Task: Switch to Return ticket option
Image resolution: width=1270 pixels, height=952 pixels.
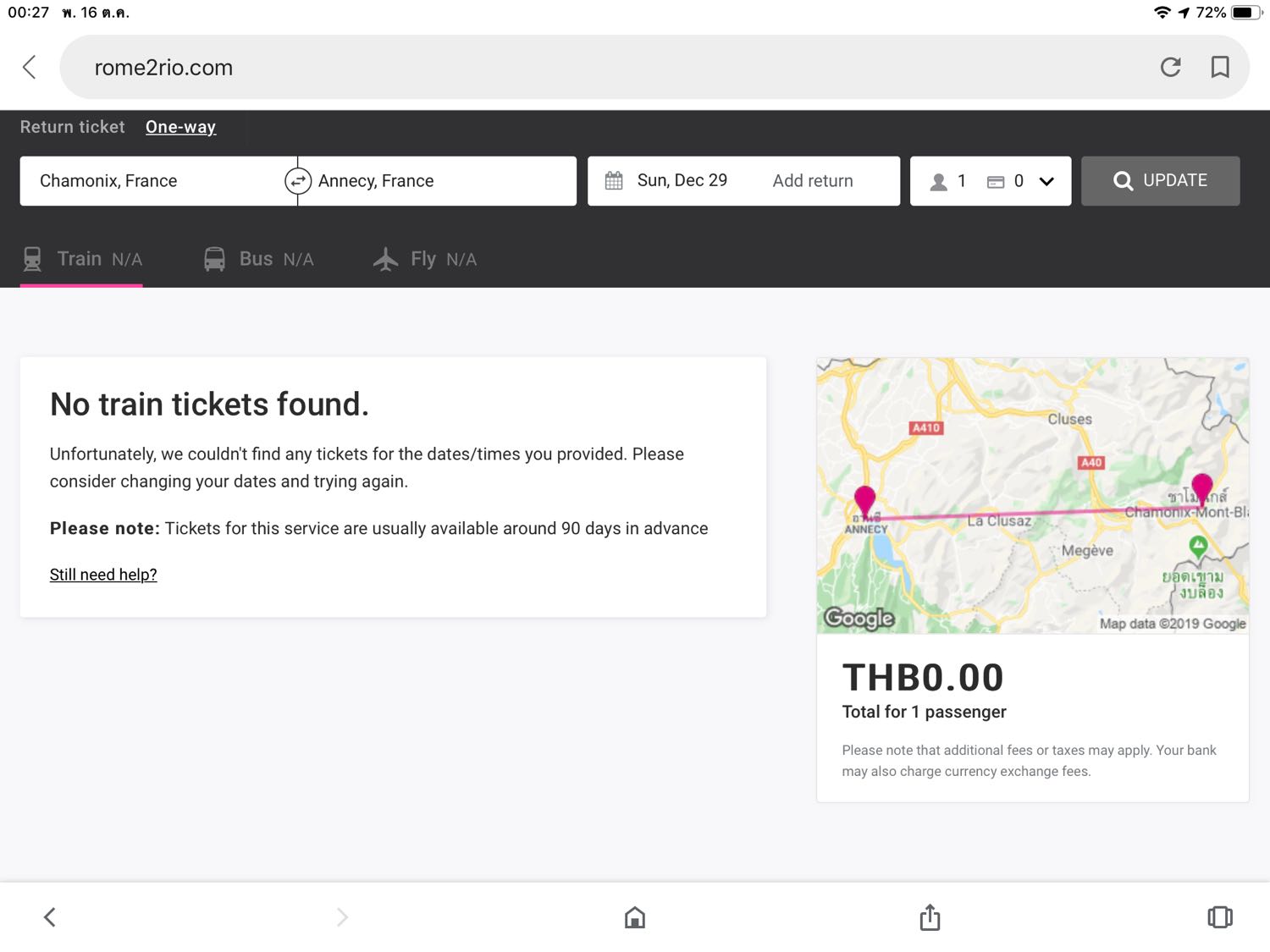Action: click(x=73, y=127)
